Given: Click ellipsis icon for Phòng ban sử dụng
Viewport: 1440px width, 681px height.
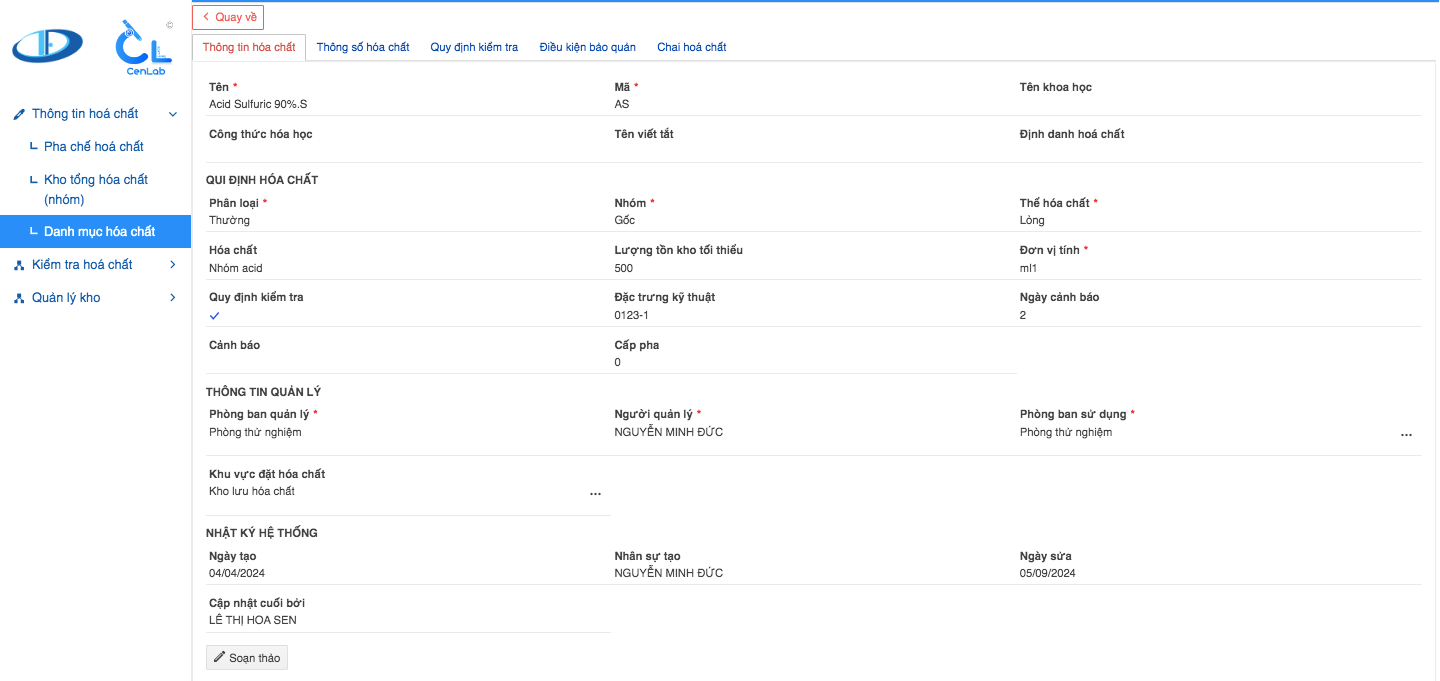Looking at the screenshot, I should (x=1406, y=435).
